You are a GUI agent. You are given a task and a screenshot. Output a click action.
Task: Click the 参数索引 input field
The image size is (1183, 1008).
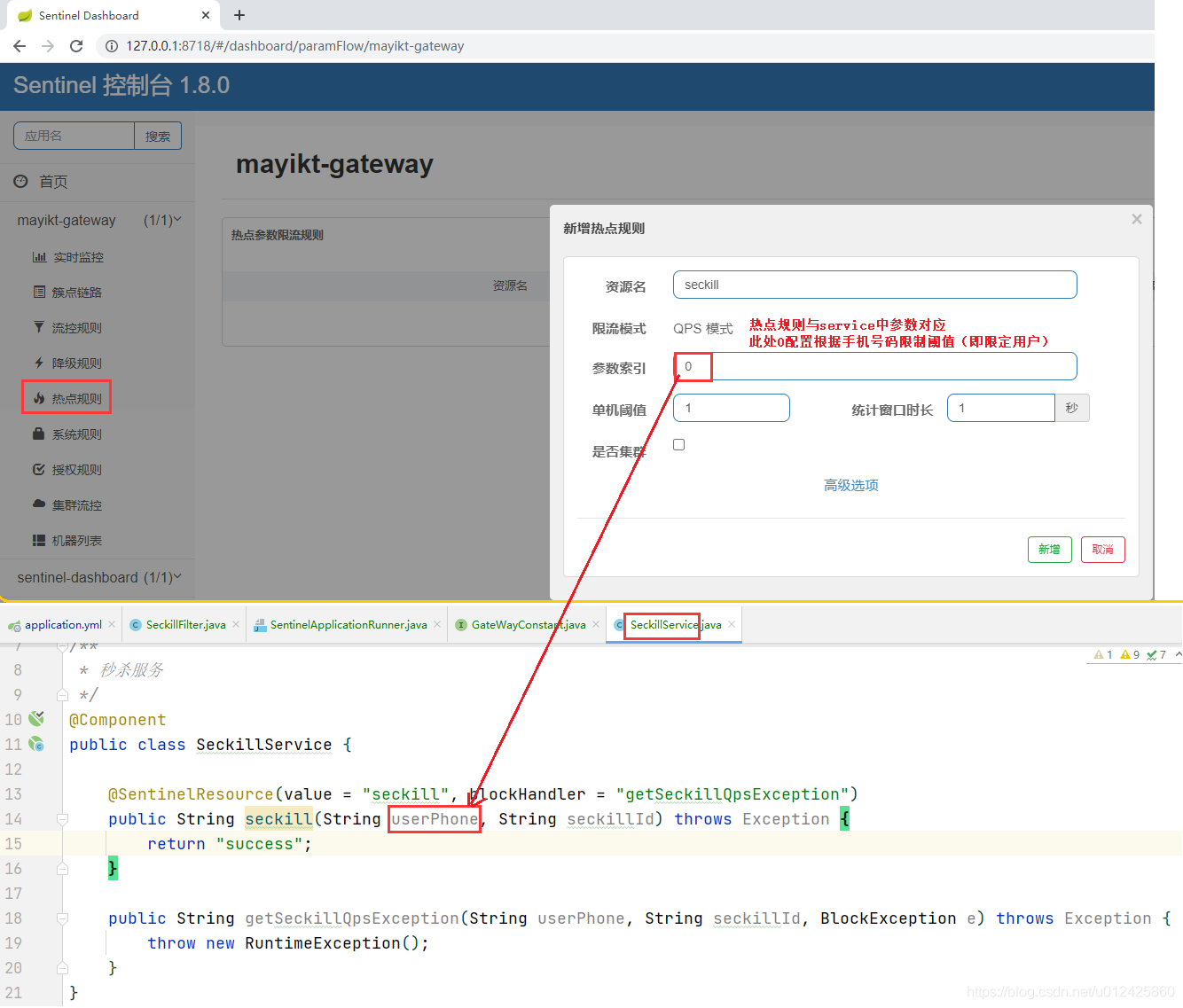coord(875,366)
